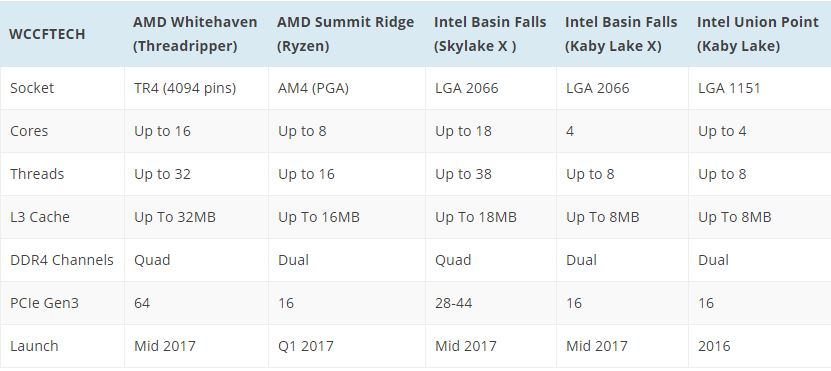The width and height of the screenshot is (831, 371).
Task: Select the AM4 (PGA) socket cell
Action: tap(313, 87)
